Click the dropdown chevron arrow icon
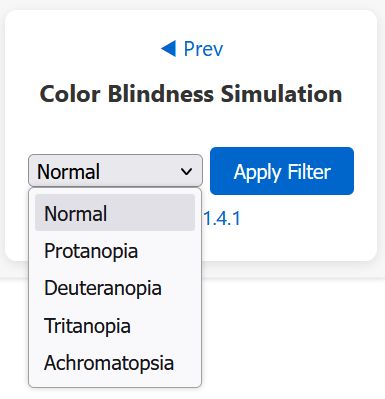Image resolution: width=385 pixels, height=399 pixels. pos(186,172)
